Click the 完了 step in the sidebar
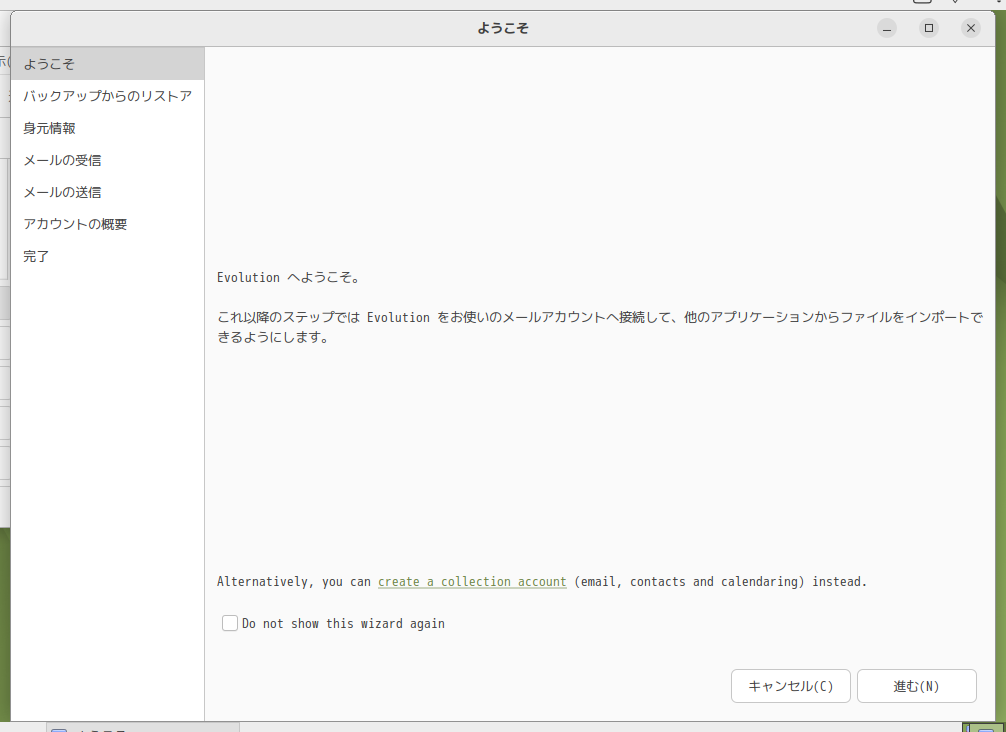Viewport: 1006px width, 732px height. (x=108, y=256)
